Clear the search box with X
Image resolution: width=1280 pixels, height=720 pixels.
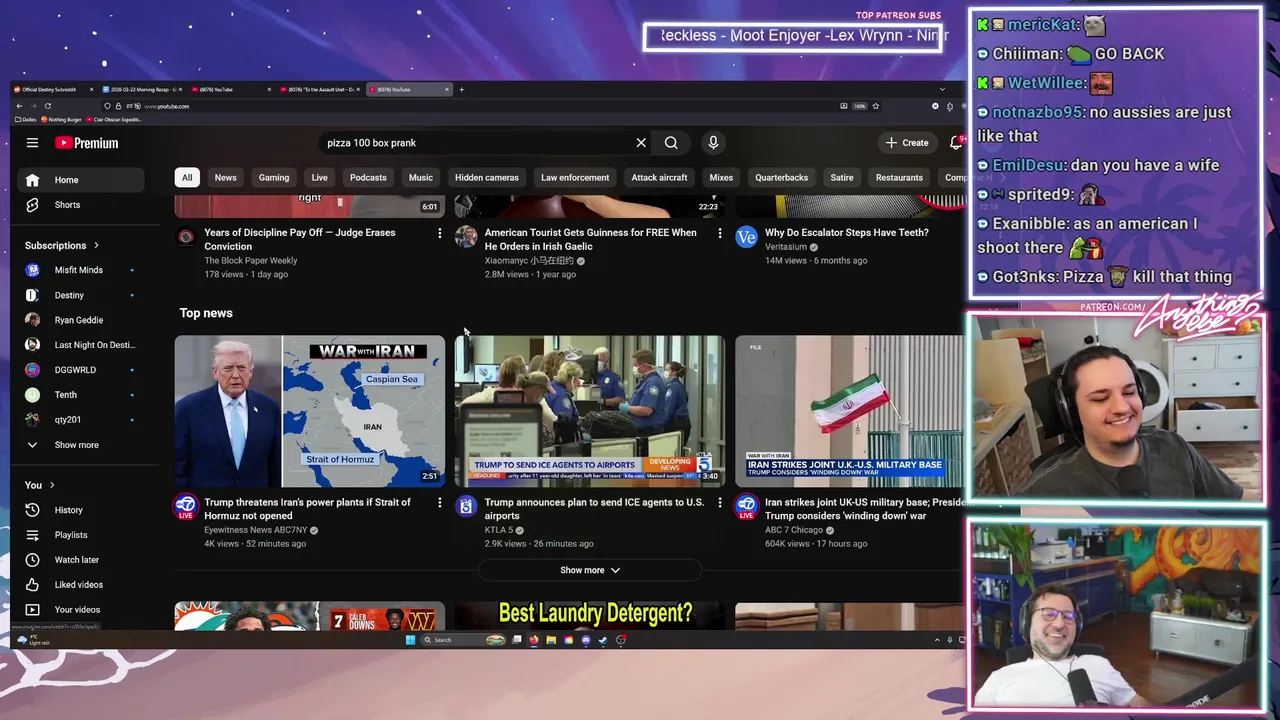pos(641,143)
